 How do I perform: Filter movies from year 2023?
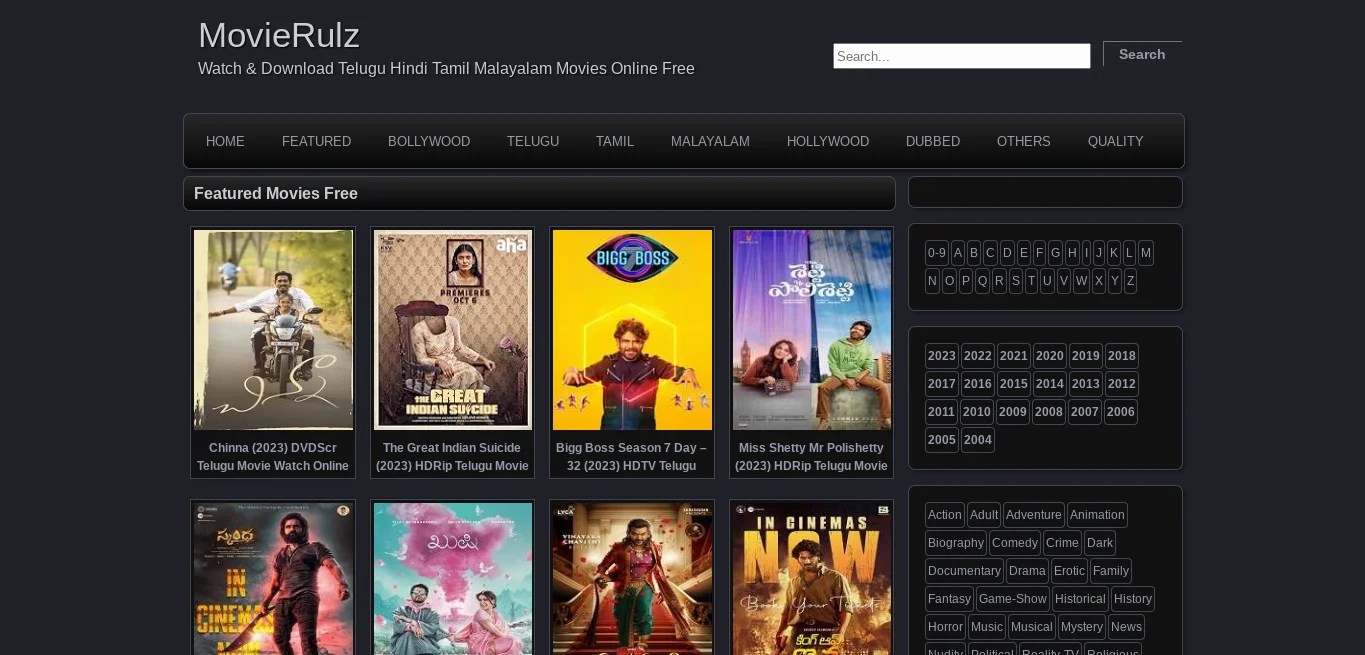[941, 355]
